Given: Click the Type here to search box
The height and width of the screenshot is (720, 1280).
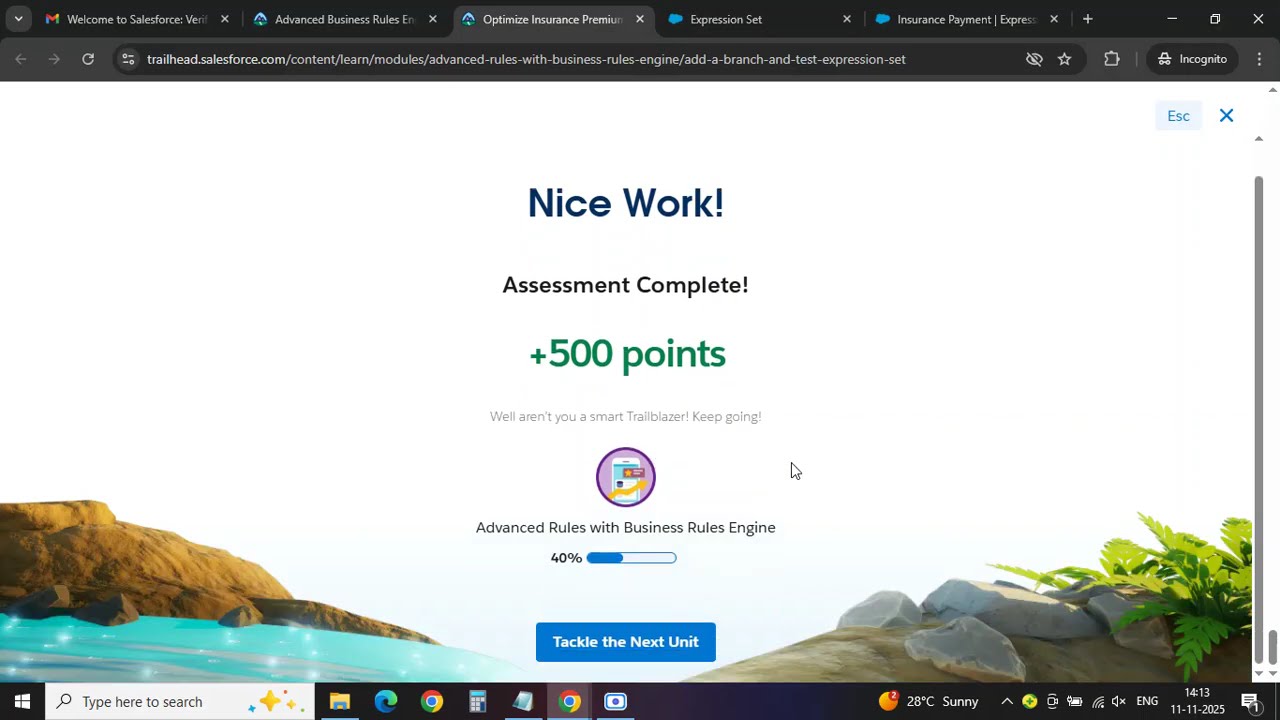Looking at the screenshot, I should (180, 701).
